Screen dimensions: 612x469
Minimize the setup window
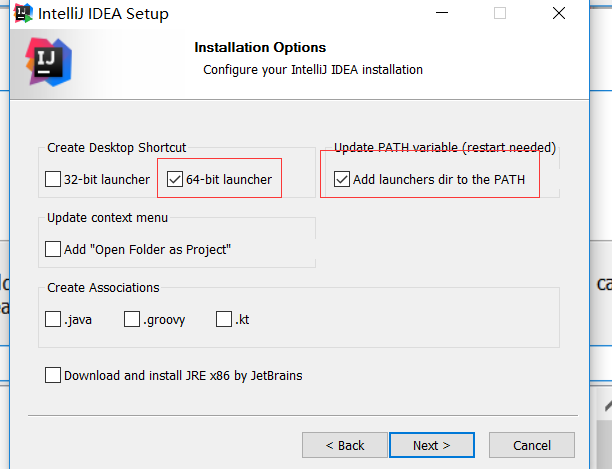[x=442, y=14]
